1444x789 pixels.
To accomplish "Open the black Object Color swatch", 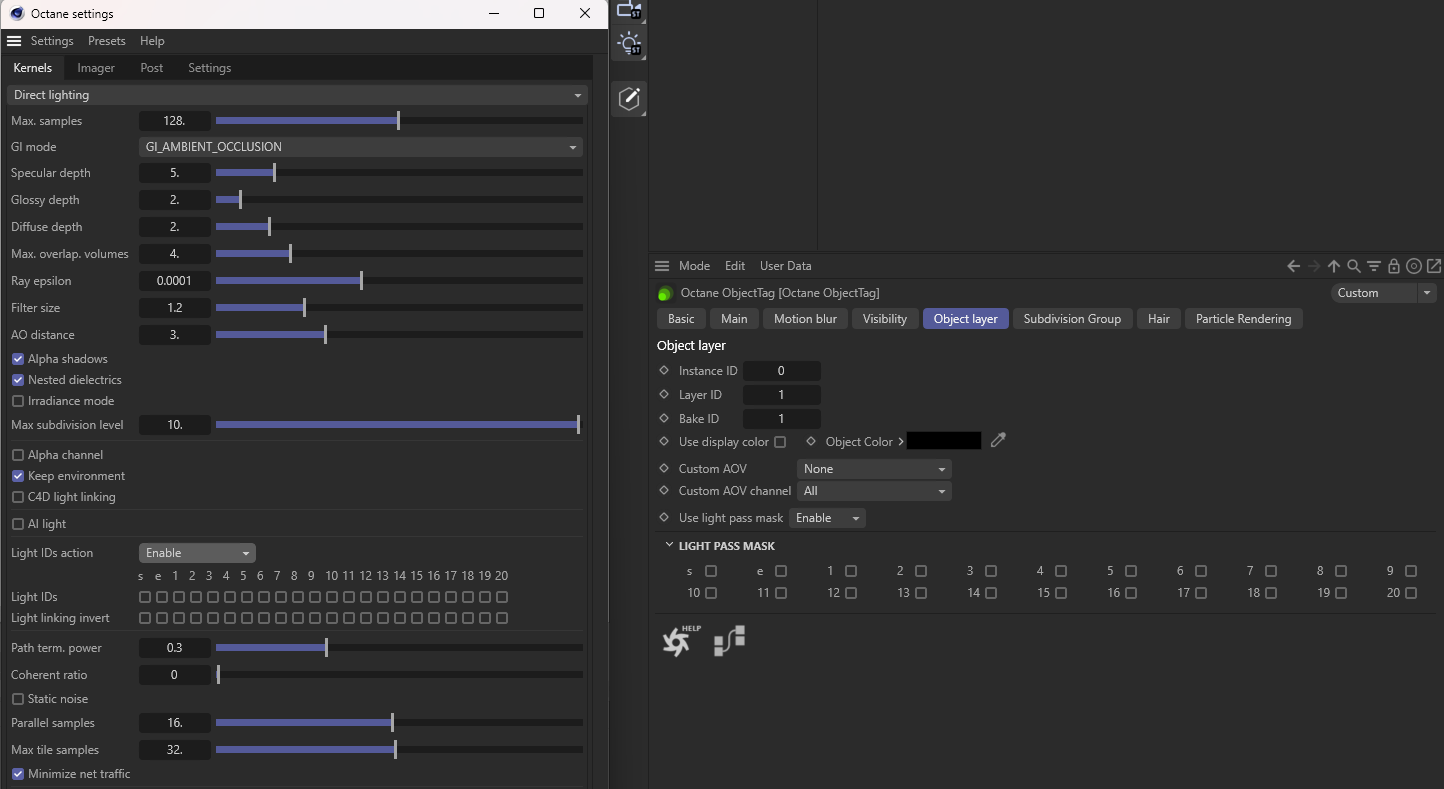I will pyautogui.click(x=944, y=441).
